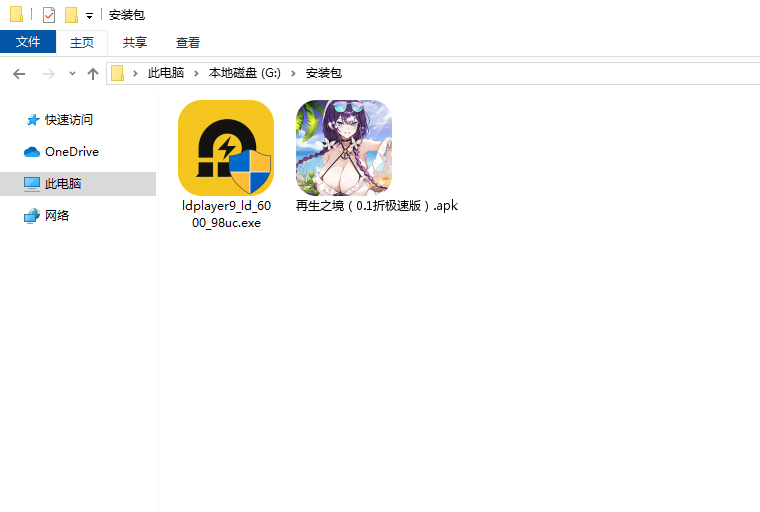Screen dimensions: 760x512
Task: Click the Forward navigation arrow
Action: tap(48, 74)
